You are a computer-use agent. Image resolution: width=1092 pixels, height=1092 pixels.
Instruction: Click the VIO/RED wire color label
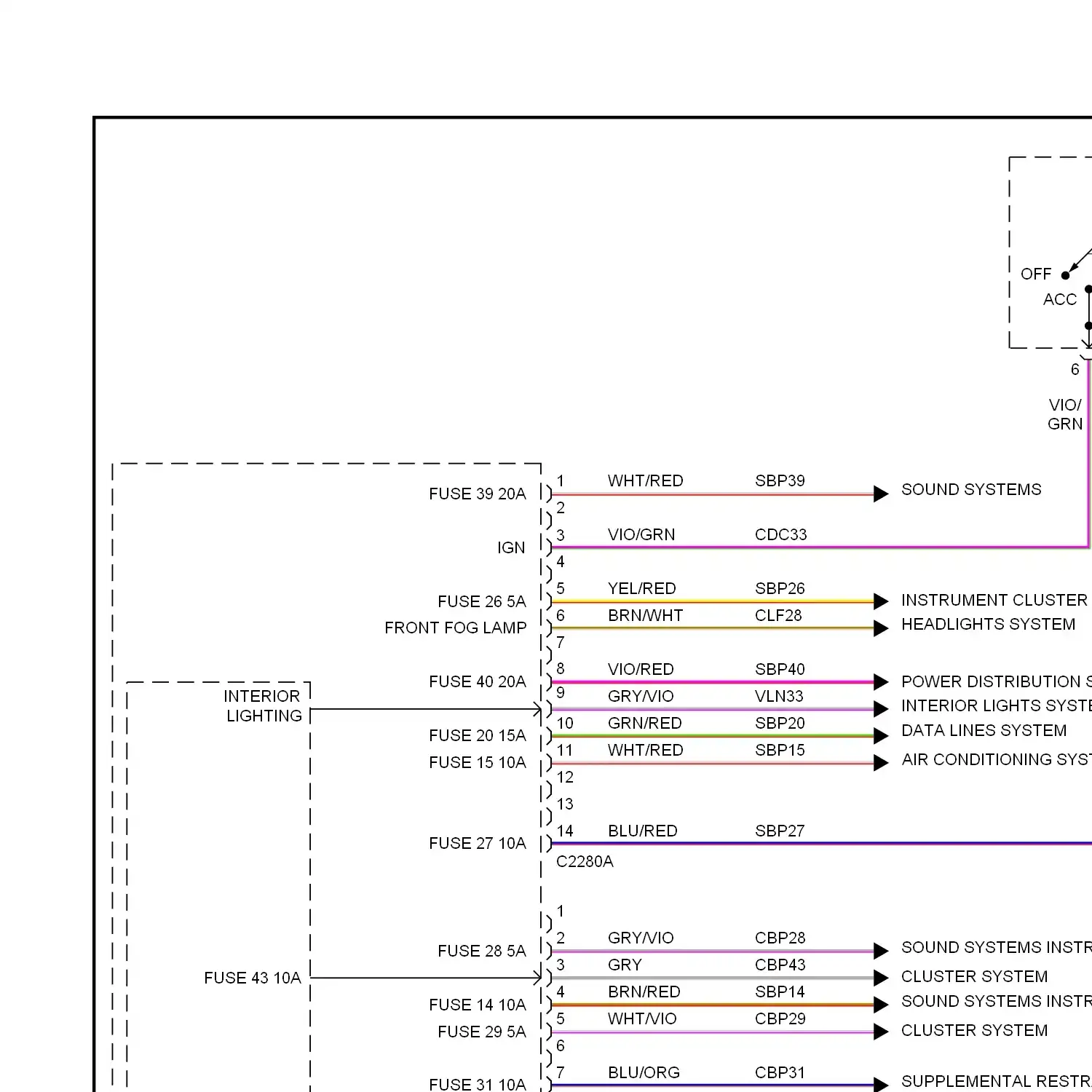641,669
